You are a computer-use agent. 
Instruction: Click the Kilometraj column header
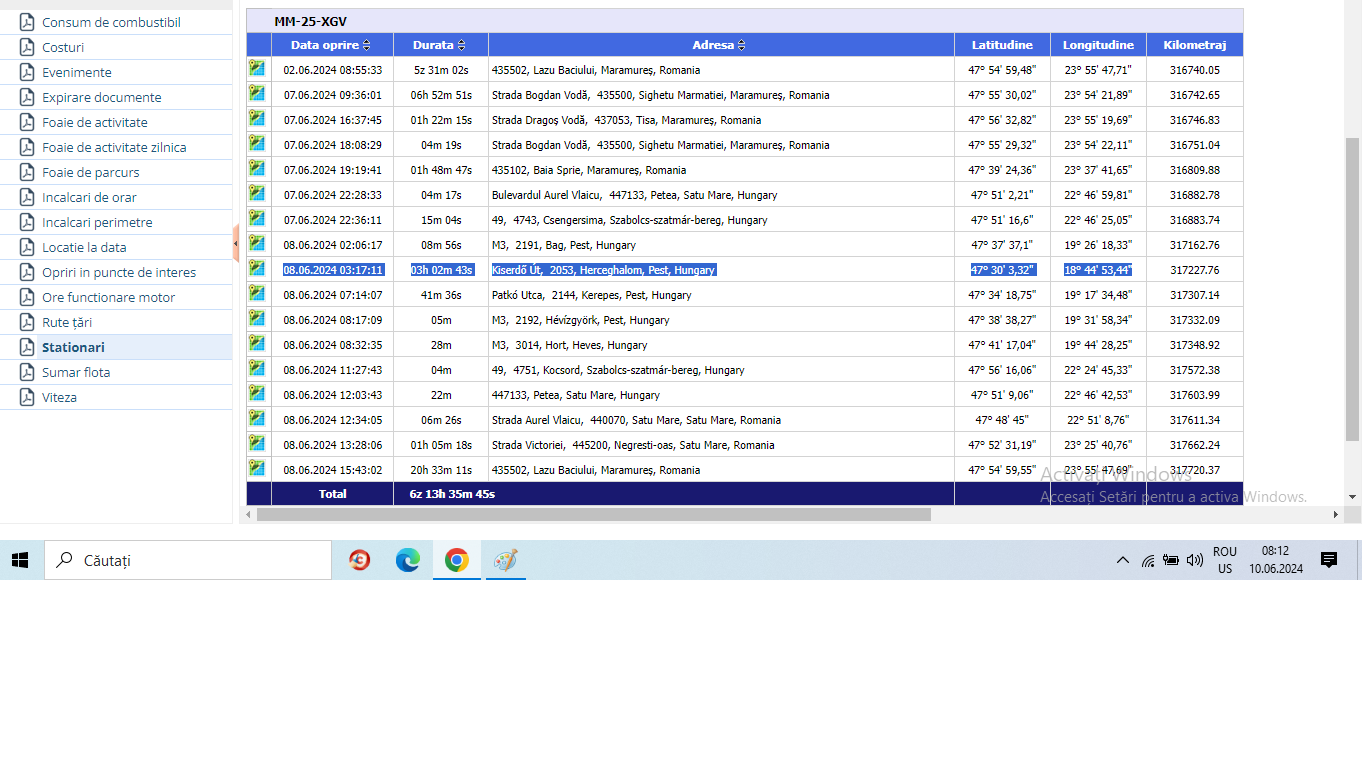click(1194, 45)
